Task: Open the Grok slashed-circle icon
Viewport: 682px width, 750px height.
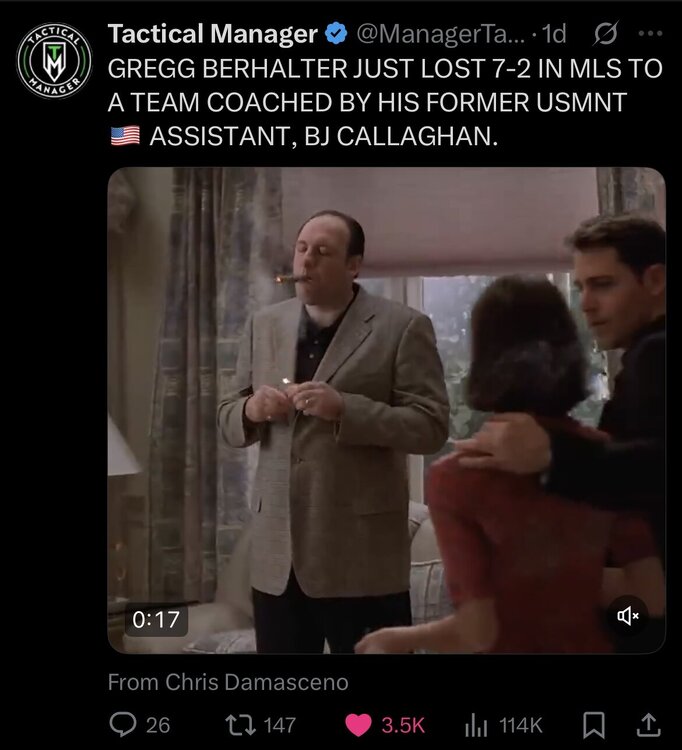Action: pos(606,33)
